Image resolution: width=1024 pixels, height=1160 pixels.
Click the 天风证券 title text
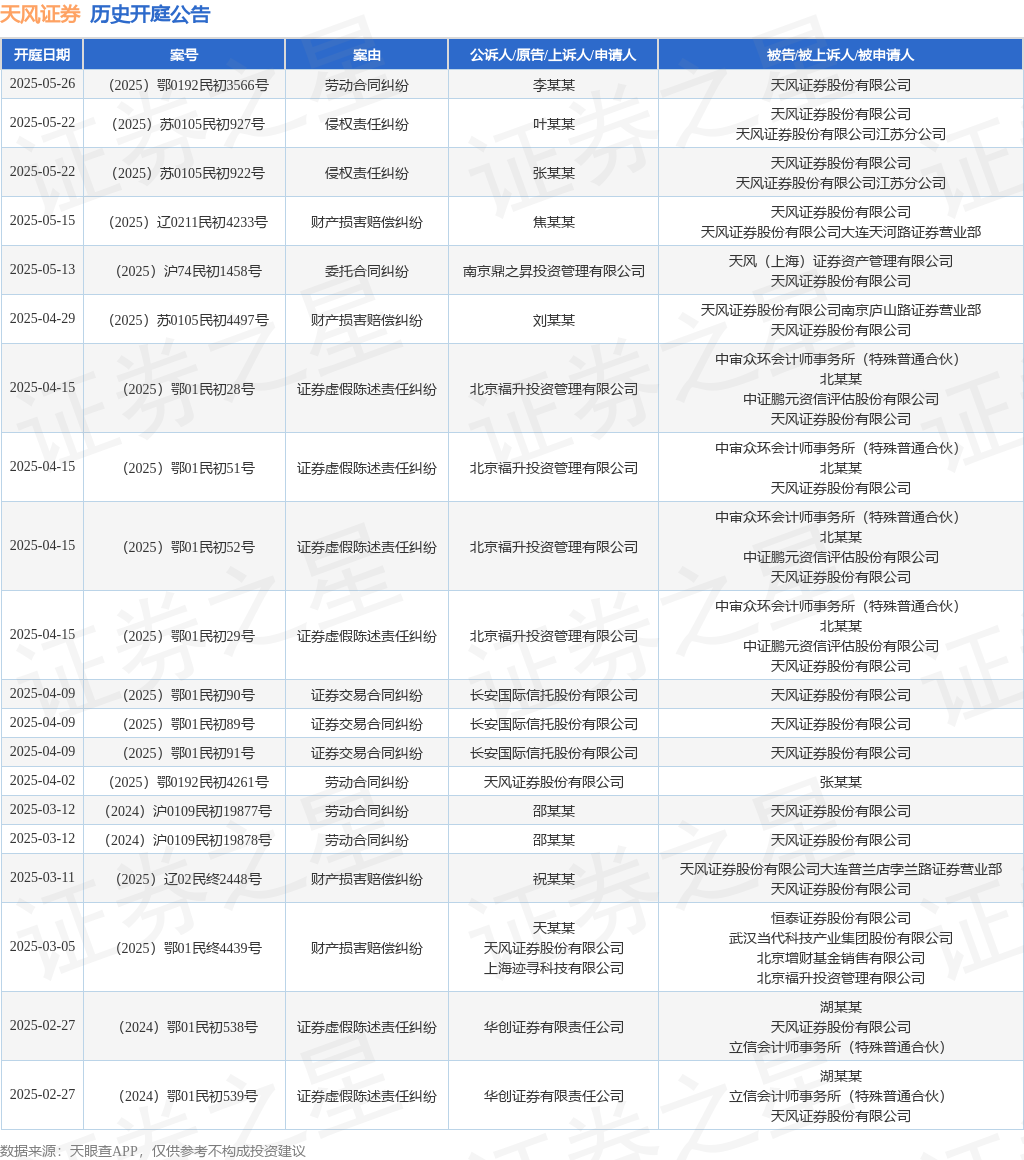(x=40, y=14)
